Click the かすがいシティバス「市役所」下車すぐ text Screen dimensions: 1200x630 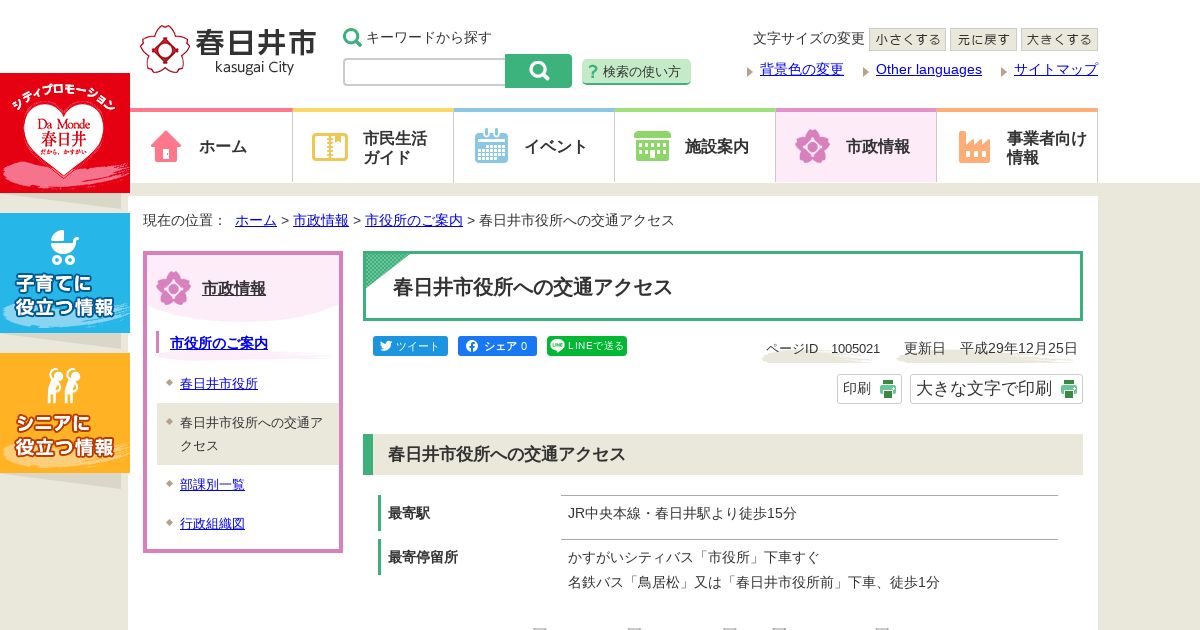click(x=693, y=557)
